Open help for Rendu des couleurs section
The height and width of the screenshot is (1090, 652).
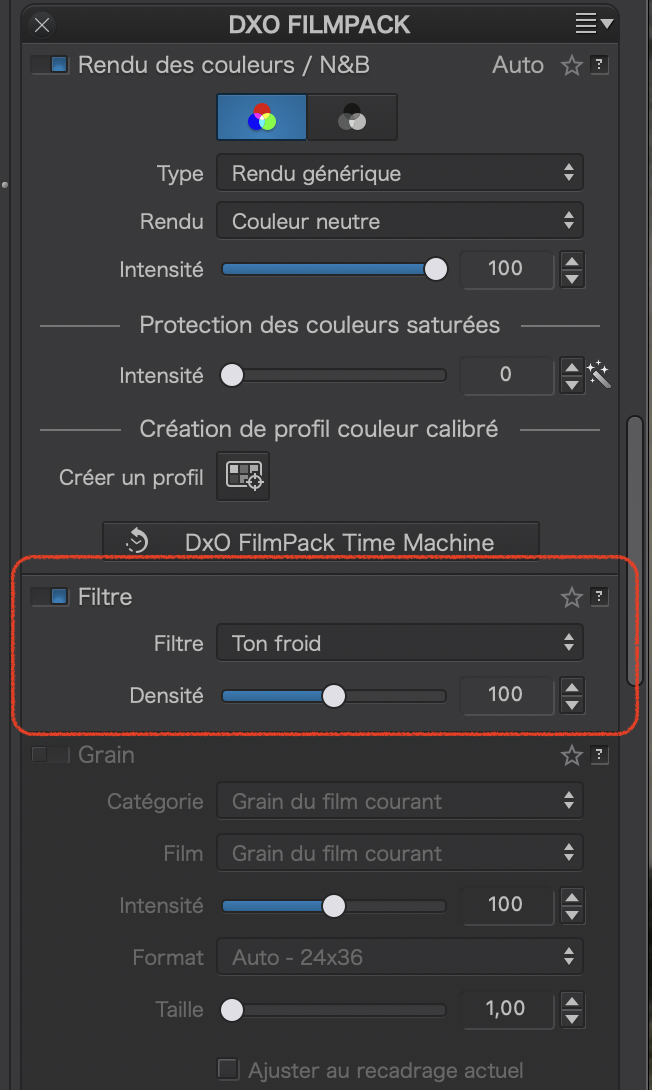pos(599,65)
